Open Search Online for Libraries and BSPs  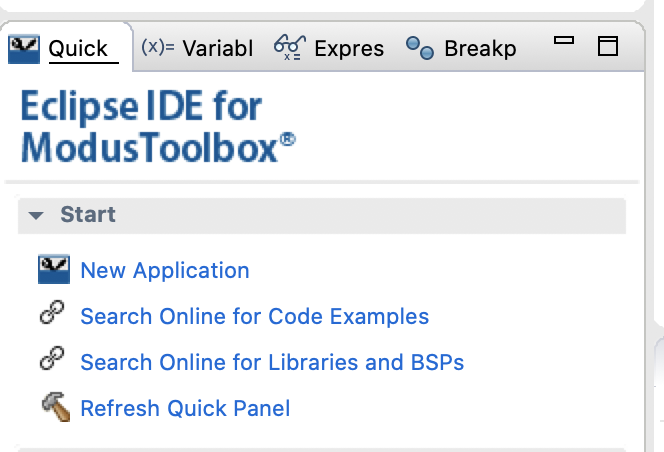click(x=272, y=361)
